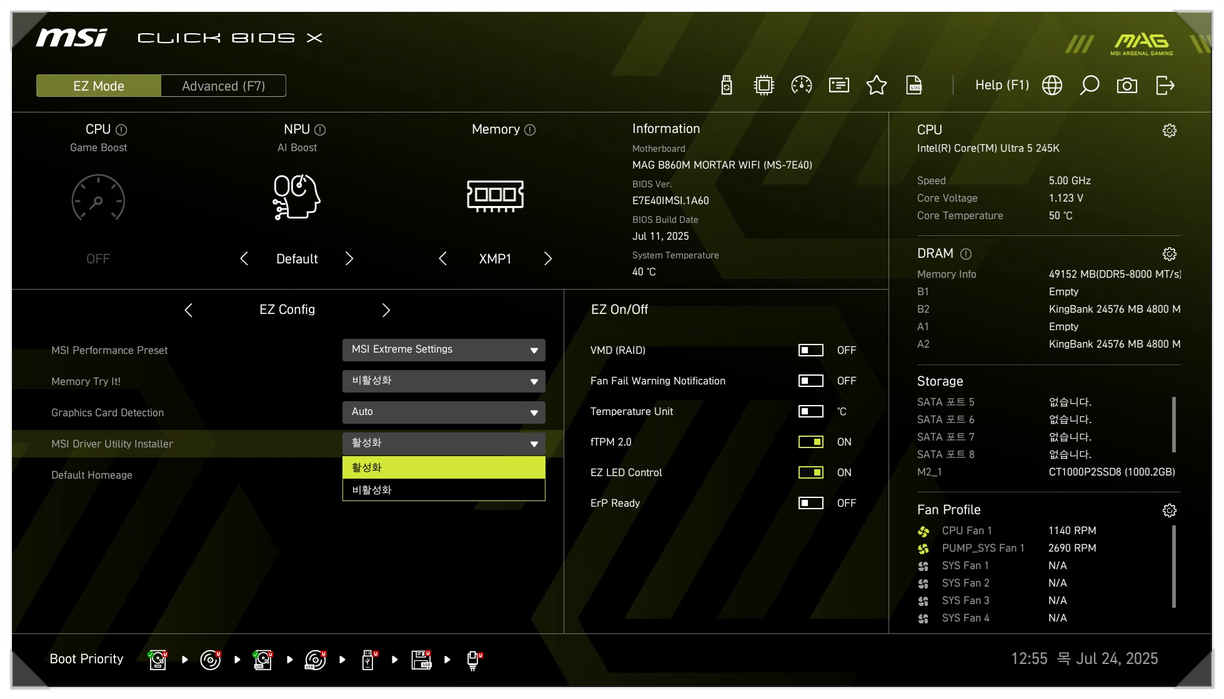Viewport: 1224px width, 699px height.
Task: Turn off the fTPM 2.0 switch
Action: coord(811,442)
